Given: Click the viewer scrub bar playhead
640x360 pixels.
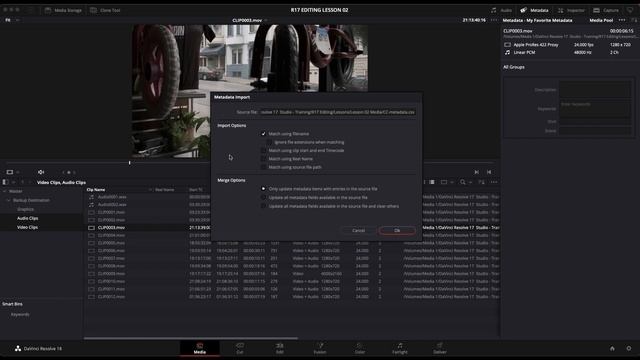Looking at the screenshot, I should point(129,162).
